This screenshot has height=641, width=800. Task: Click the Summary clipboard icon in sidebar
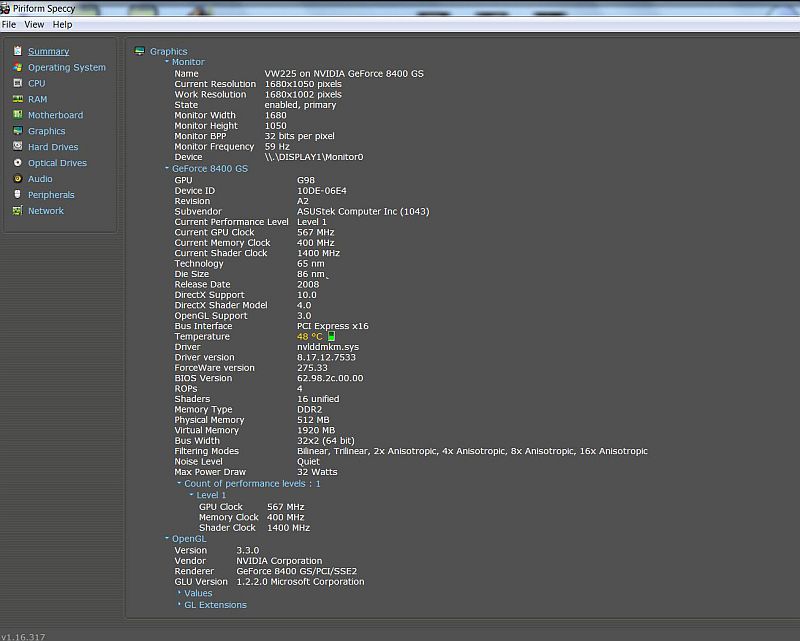[x=18, y=51]
